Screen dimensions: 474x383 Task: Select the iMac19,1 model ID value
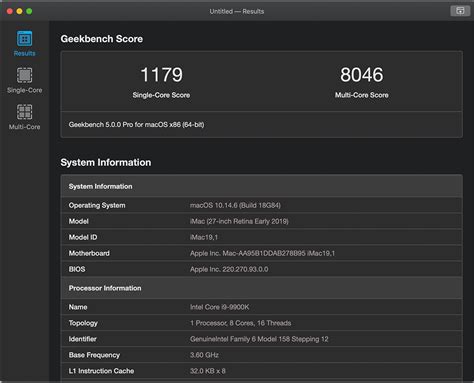pos(204,237)
